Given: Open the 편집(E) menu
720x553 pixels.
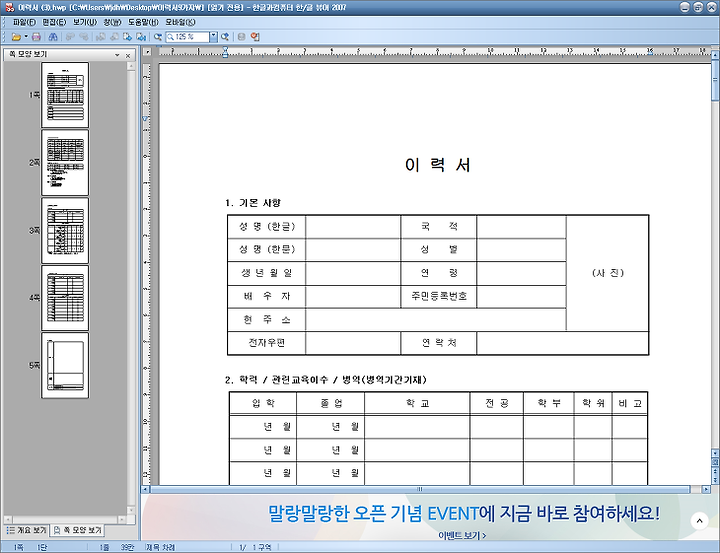Looking at the screenshot, I should [54, 22].
